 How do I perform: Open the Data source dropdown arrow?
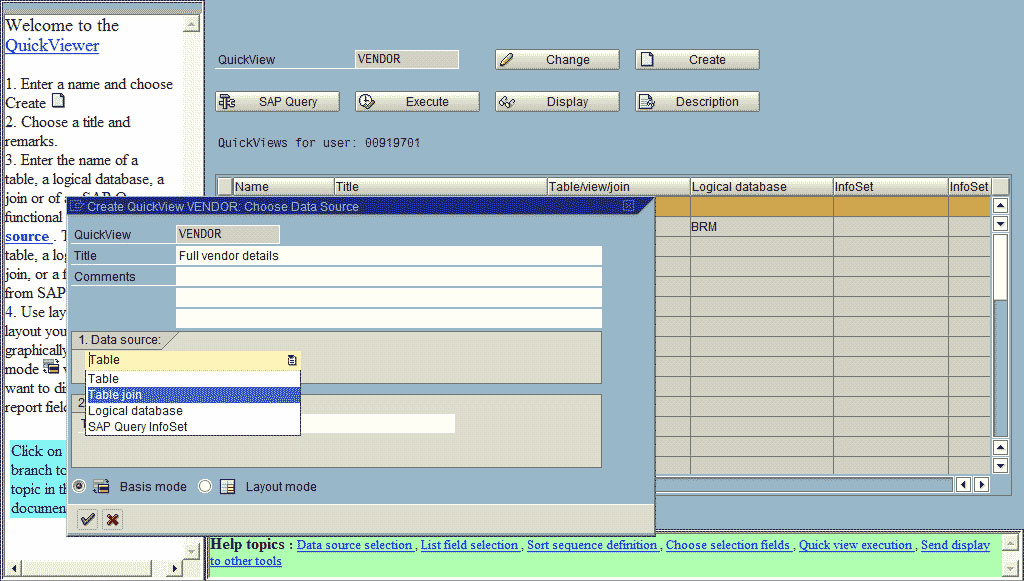click(291, 359)
